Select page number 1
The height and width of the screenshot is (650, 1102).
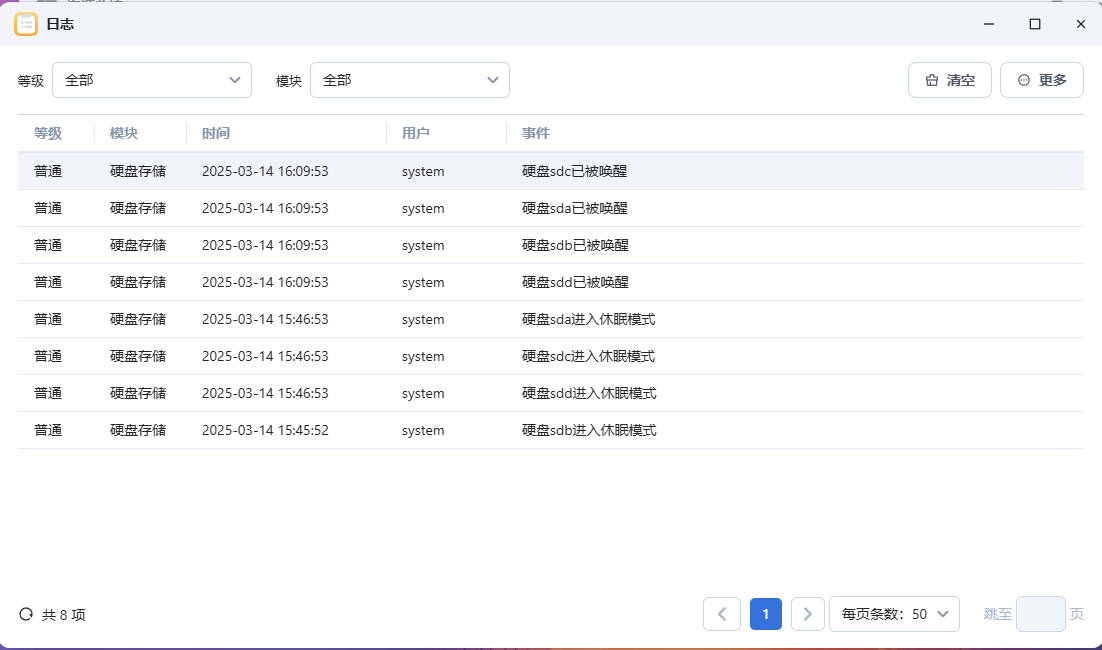point(765,614)
